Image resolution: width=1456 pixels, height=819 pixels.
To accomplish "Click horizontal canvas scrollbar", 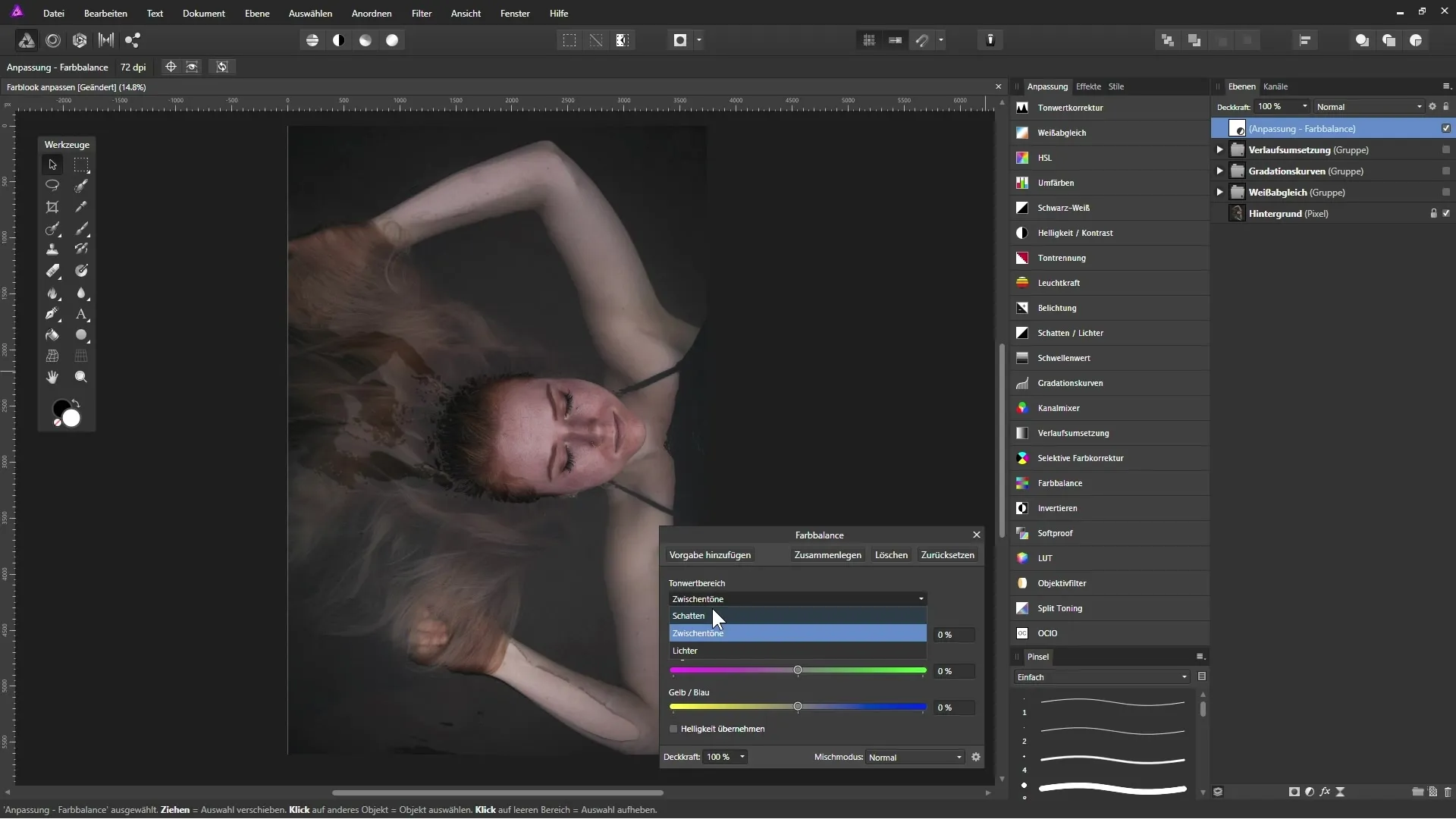I will [497, 792].
